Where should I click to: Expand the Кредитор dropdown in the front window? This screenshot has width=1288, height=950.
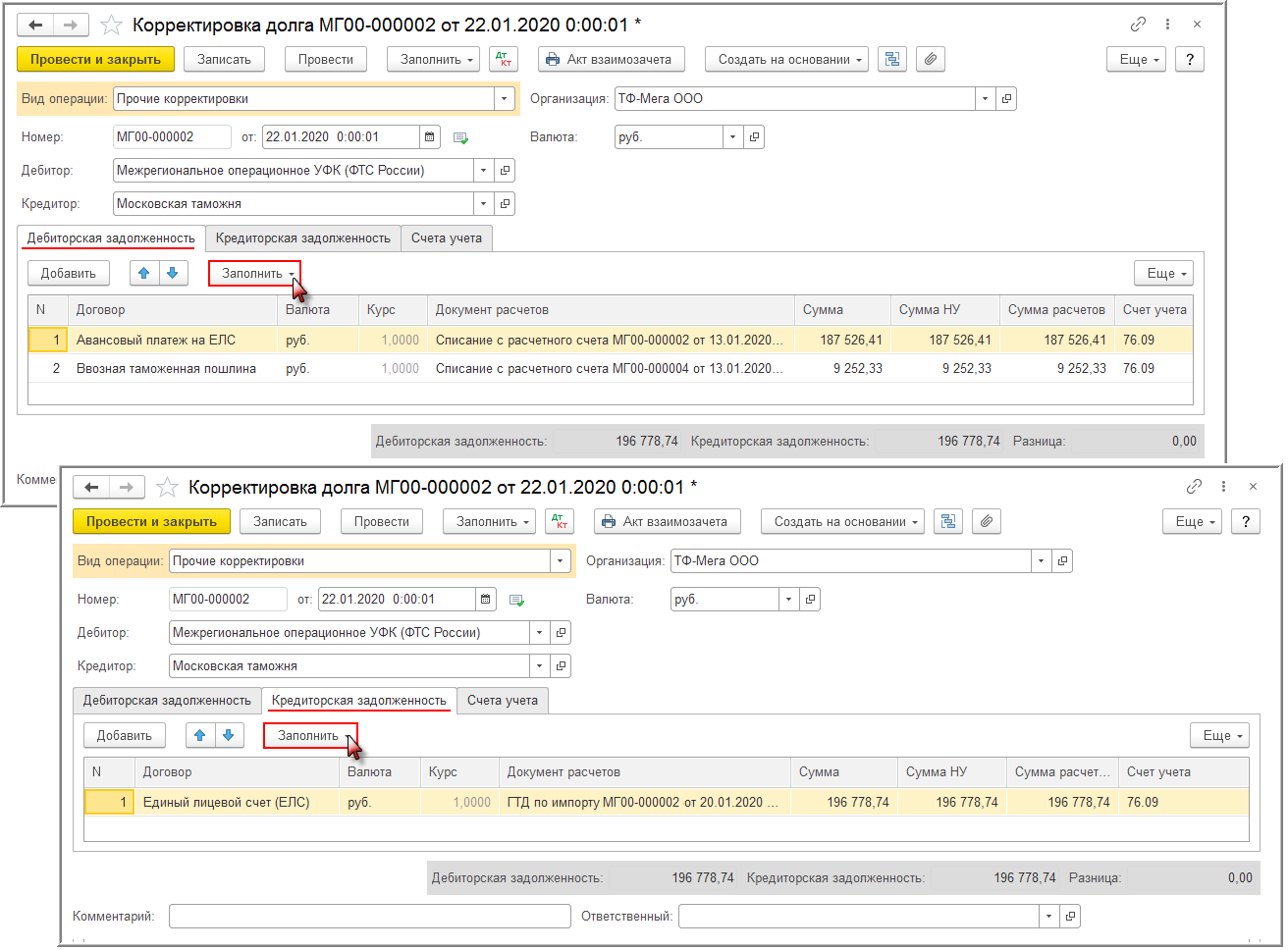point(539,666)
